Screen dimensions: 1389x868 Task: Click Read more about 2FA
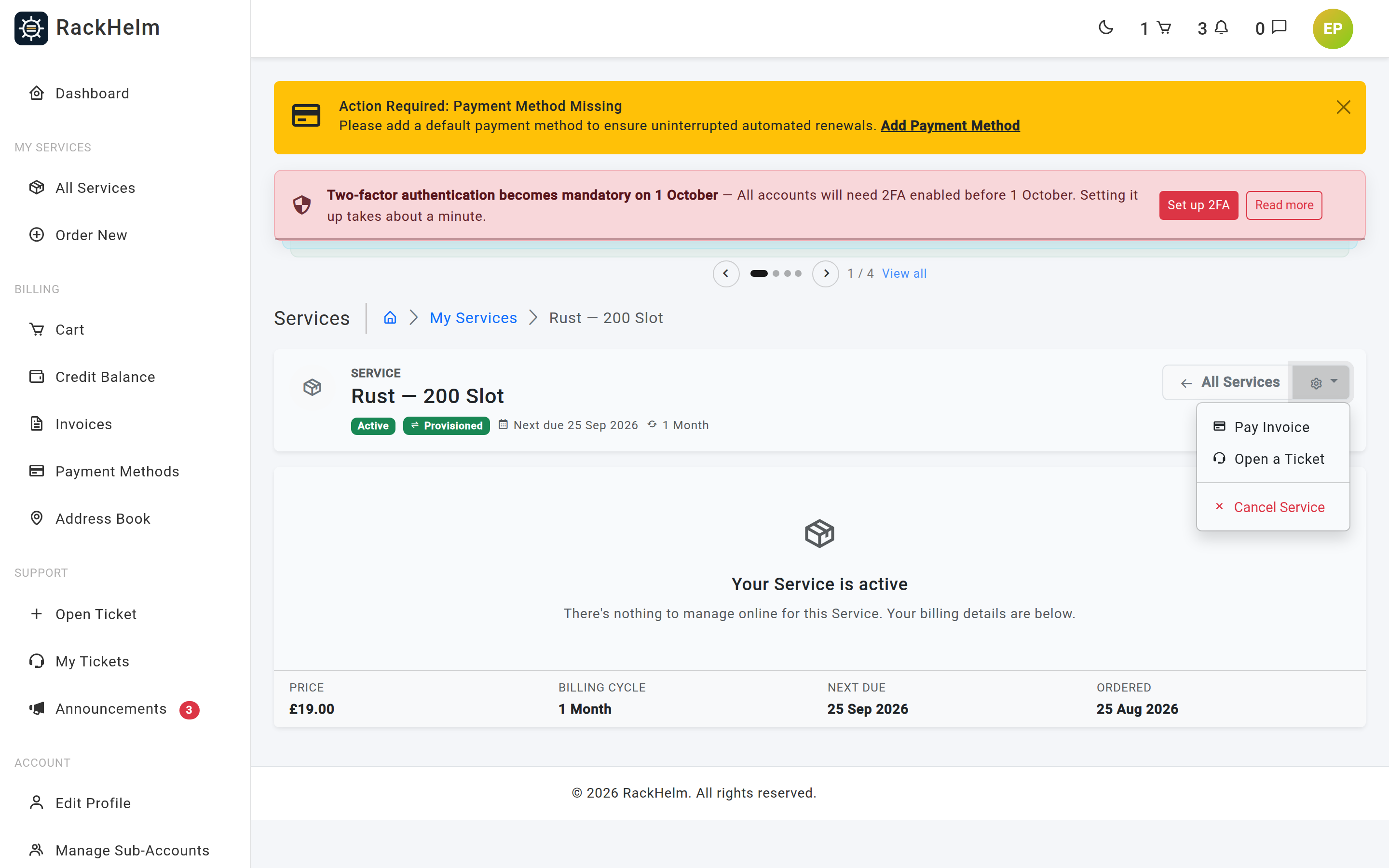[x=1284, y=205]
